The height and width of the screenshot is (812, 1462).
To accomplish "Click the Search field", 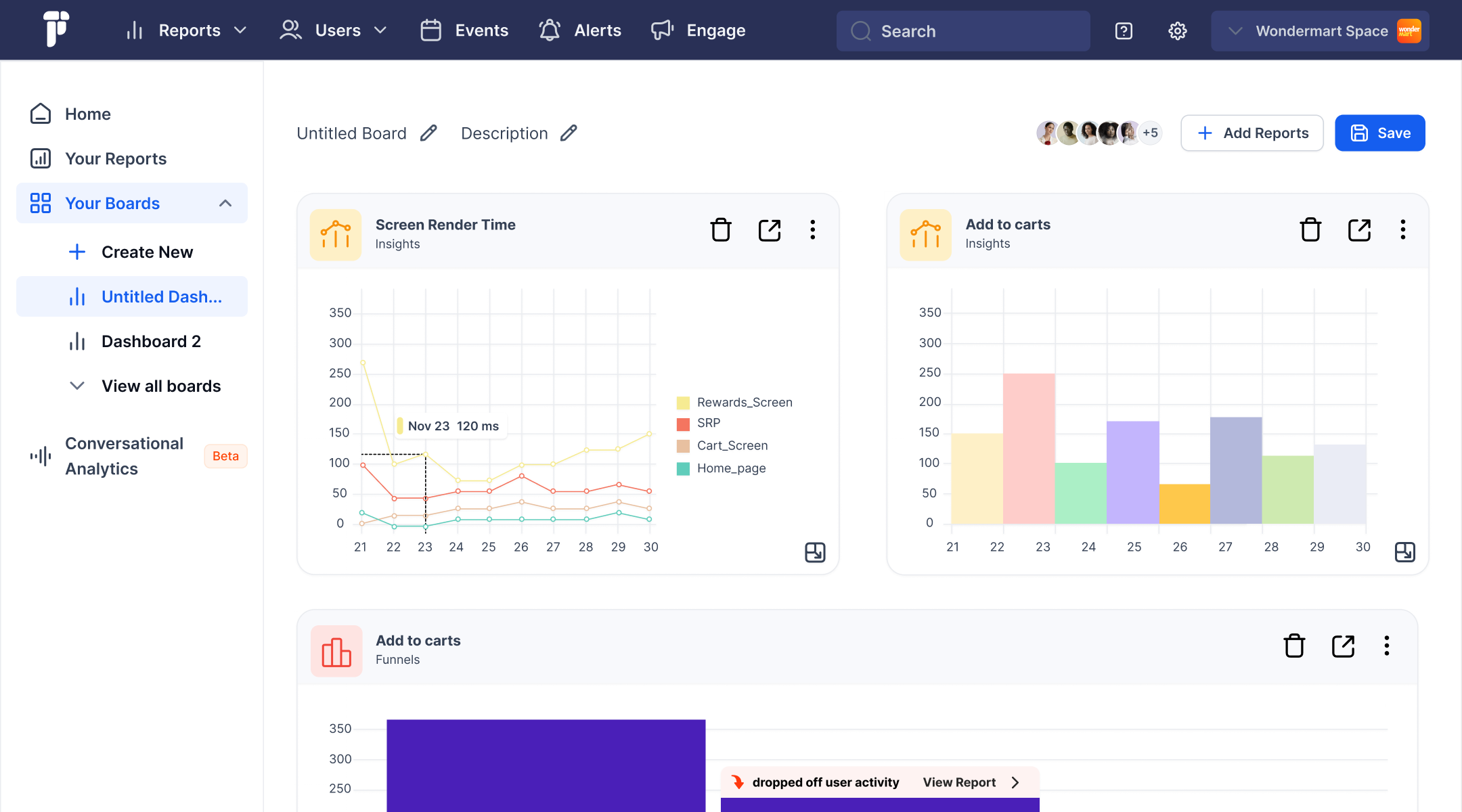I will pos(962,31).
